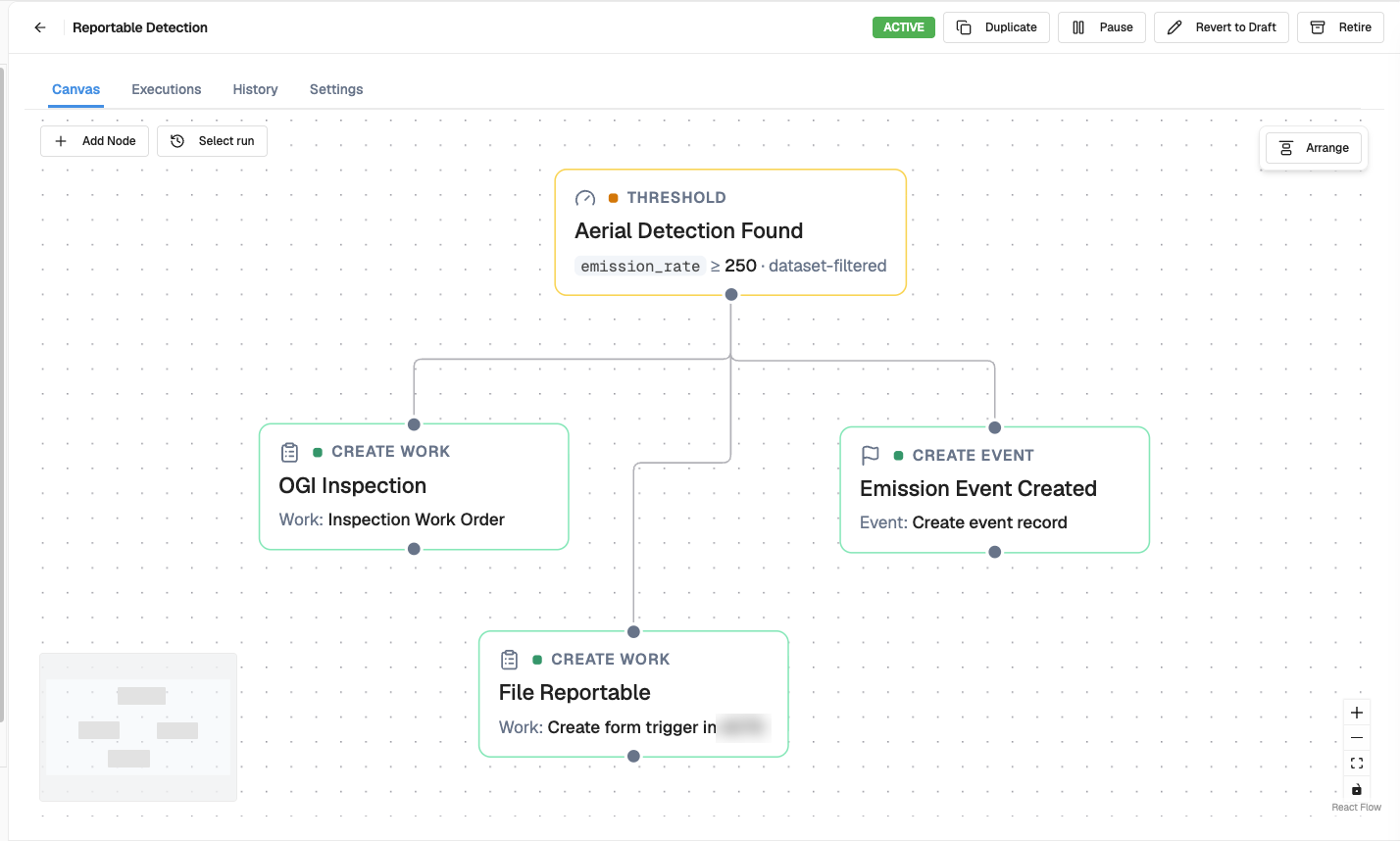Open the Executions tab

coord(167,89)
